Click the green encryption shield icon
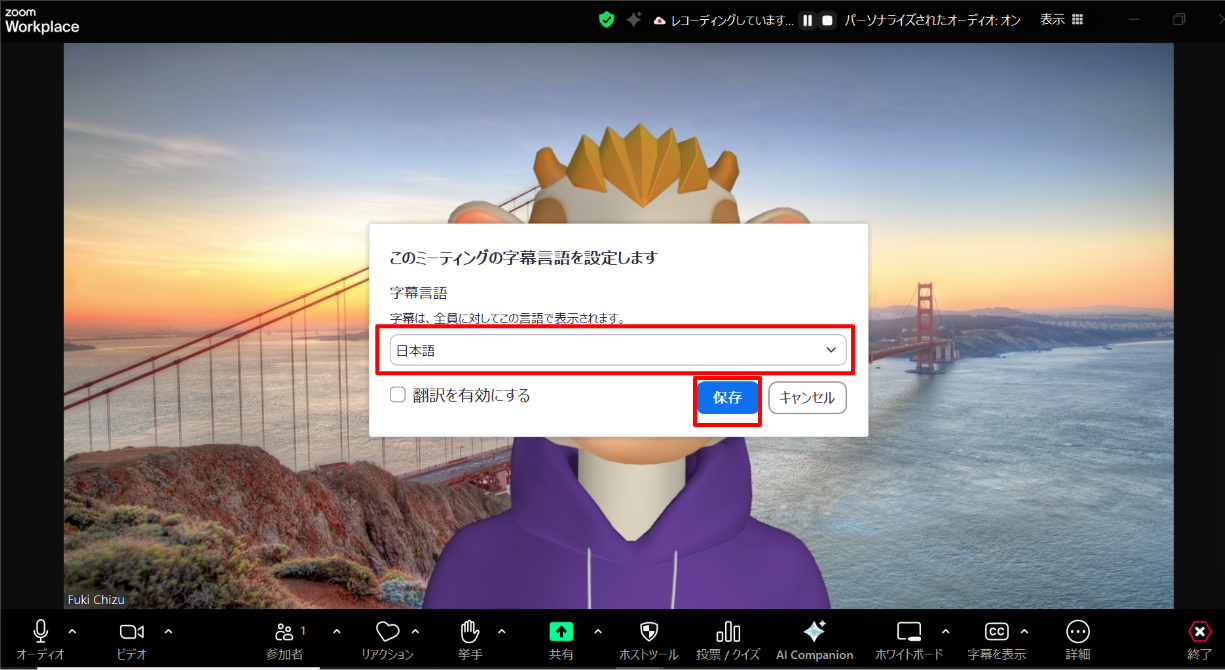Screen dimensions: 1225x670 [606, 20]
